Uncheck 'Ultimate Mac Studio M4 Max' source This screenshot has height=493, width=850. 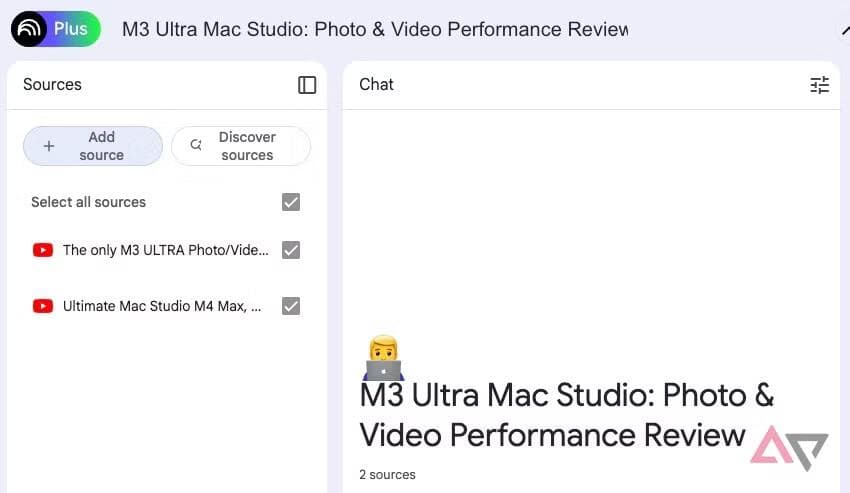(x=291, y=306)
